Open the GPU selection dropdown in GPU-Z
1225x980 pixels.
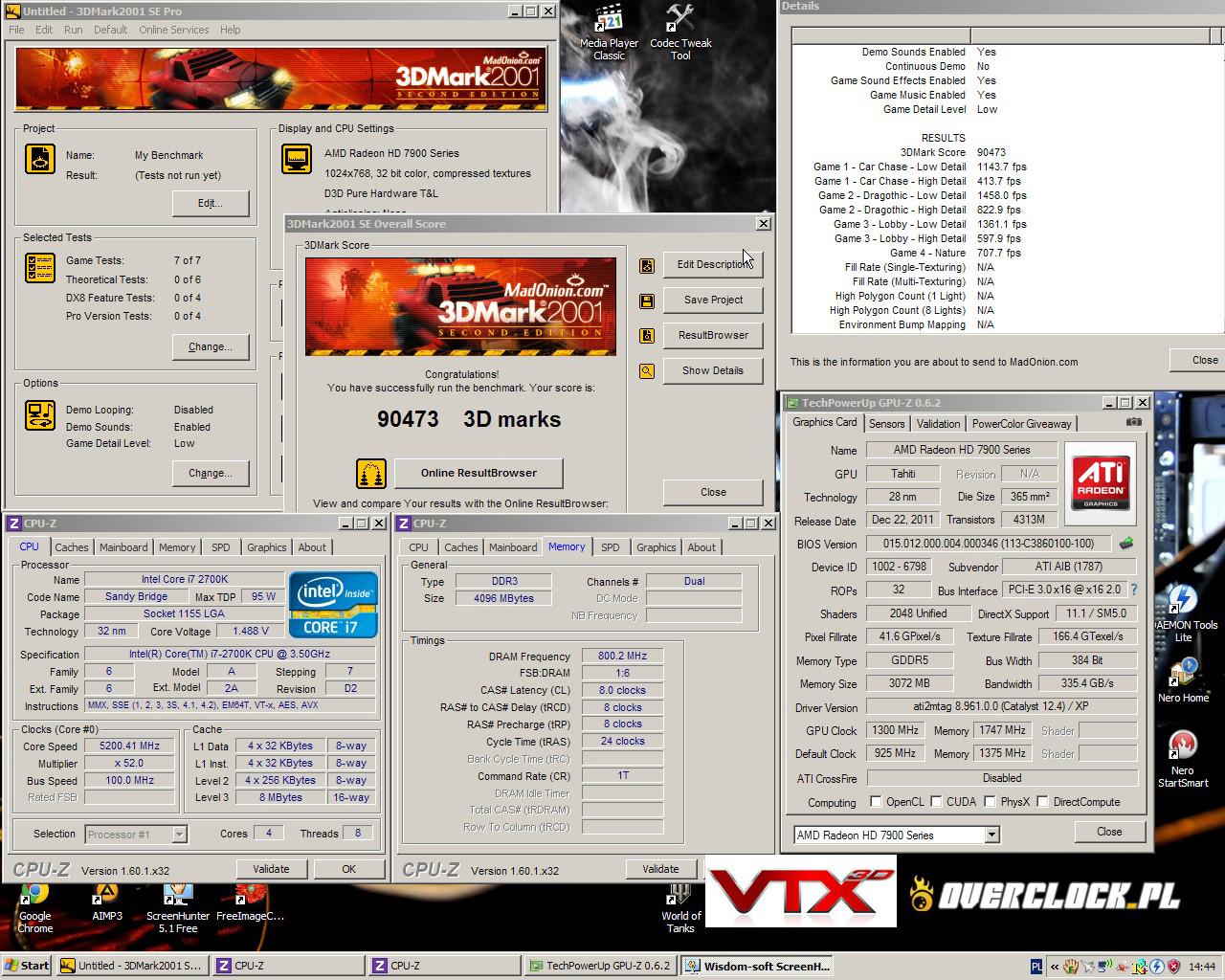coord(991,835)
